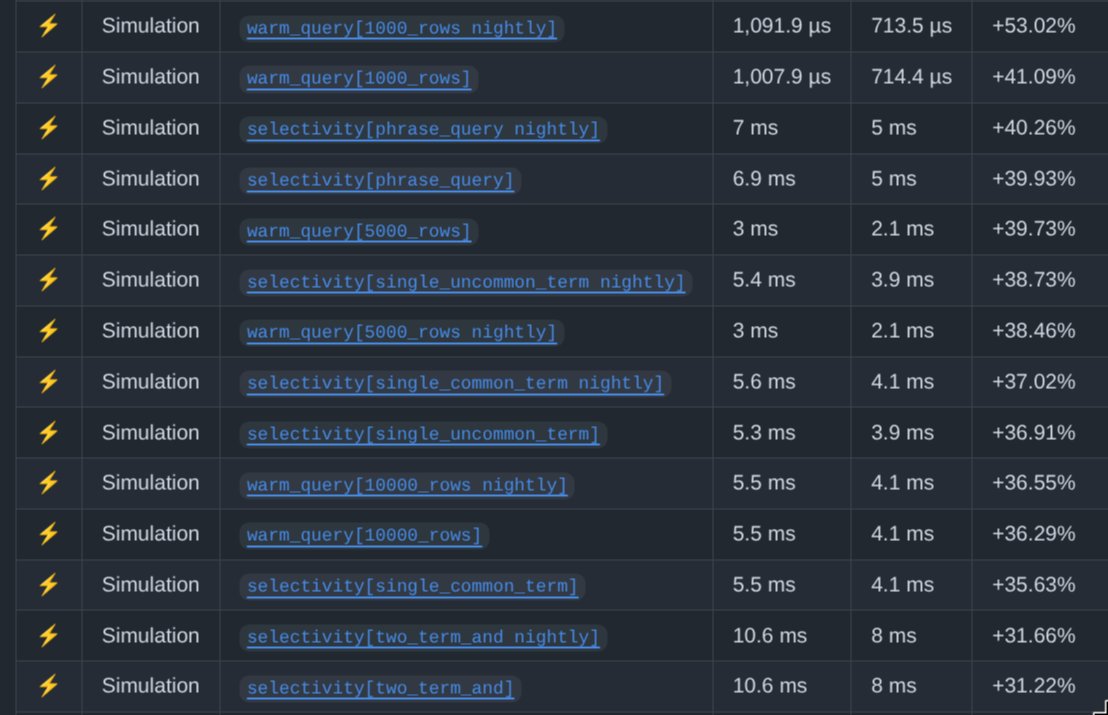
Task: Click lightning icon in warm_query[5000_rows nightly] row
Action: 49,331
